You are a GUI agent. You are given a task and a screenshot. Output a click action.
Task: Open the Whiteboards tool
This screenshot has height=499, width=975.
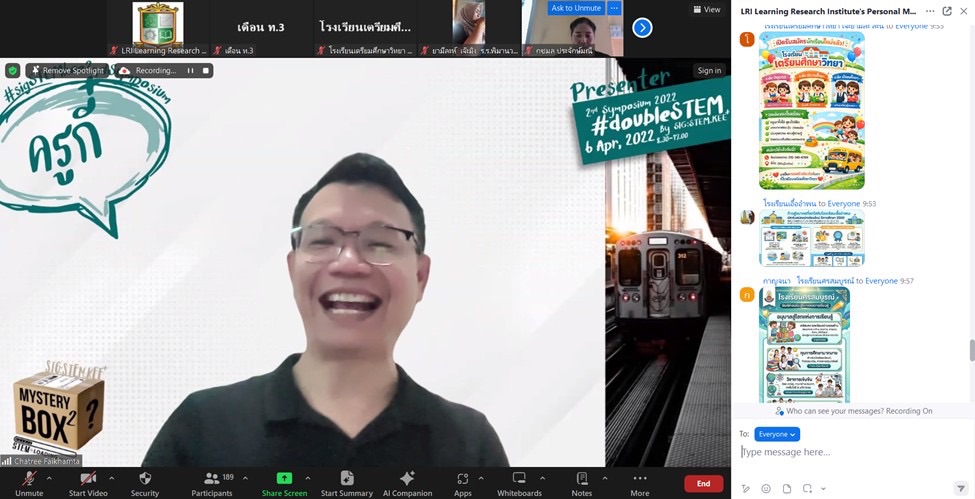[519, 479]
